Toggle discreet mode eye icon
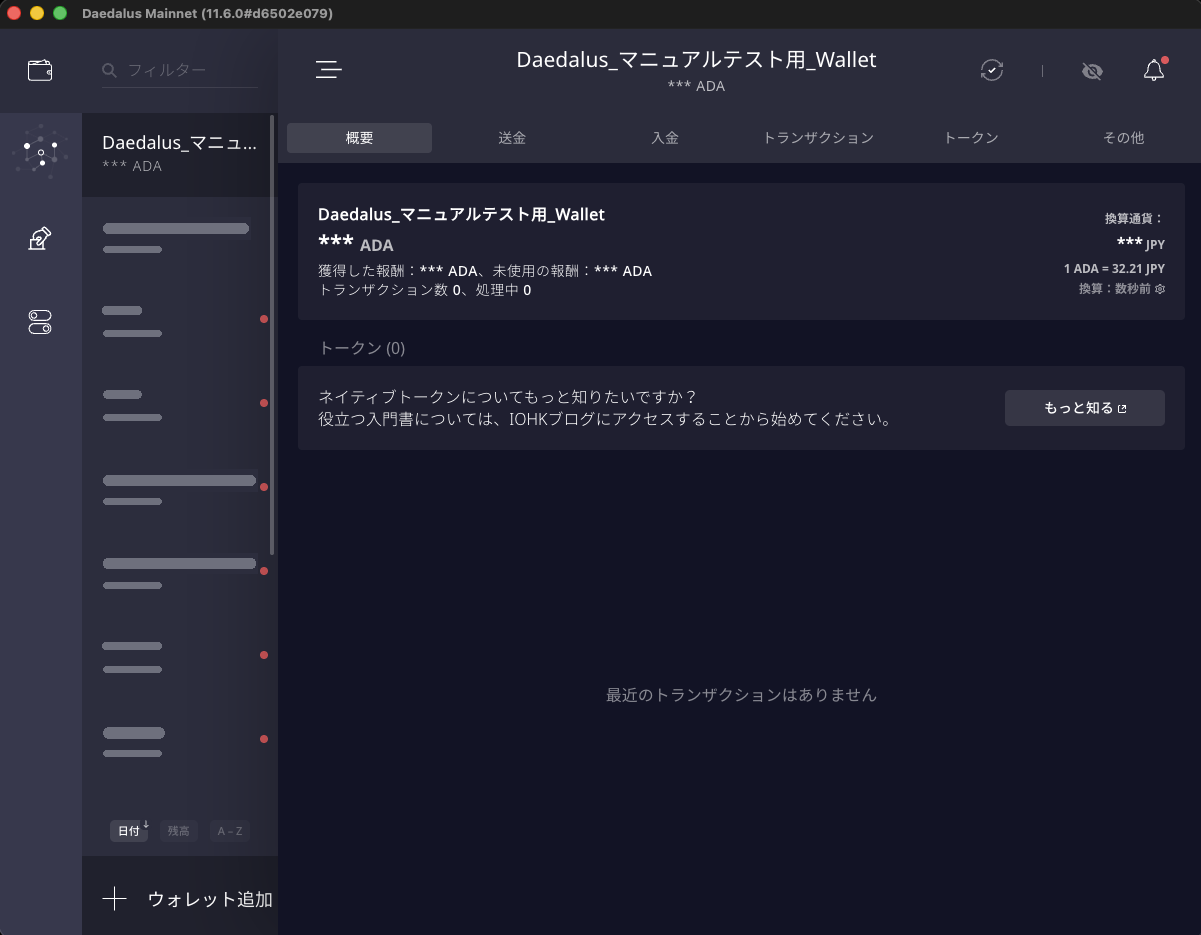The image size is (1201, 935). [1092, 70]
